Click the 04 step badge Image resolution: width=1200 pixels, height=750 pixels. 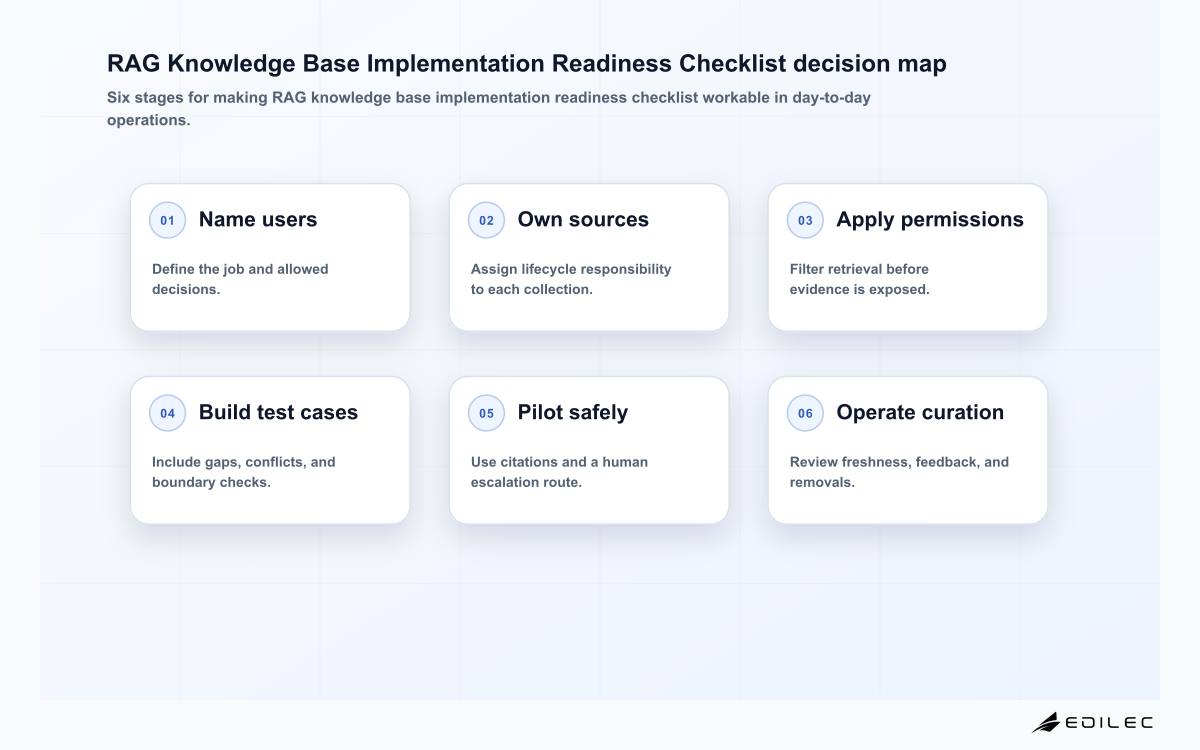pyautogui.click(x=167, y=413)
